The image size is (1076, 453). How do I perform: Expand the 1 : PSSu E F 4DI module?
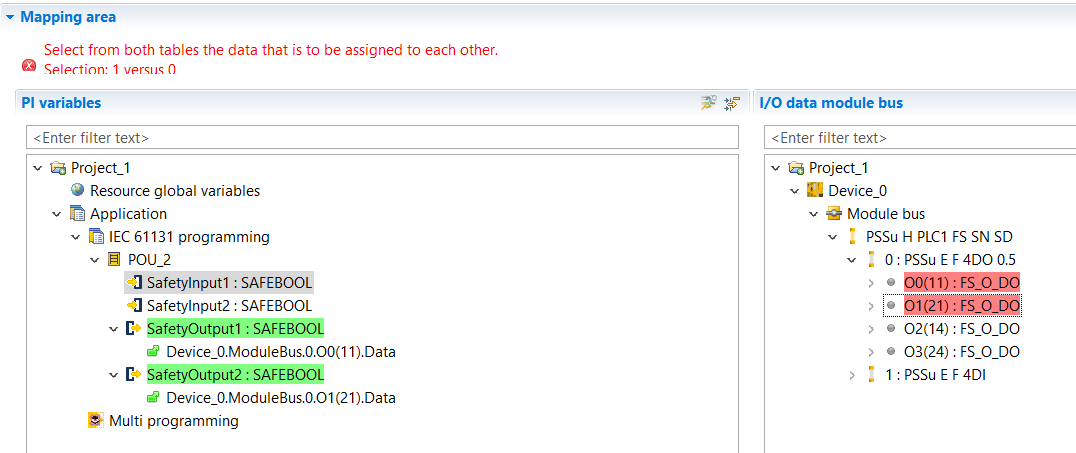(852, 375)
